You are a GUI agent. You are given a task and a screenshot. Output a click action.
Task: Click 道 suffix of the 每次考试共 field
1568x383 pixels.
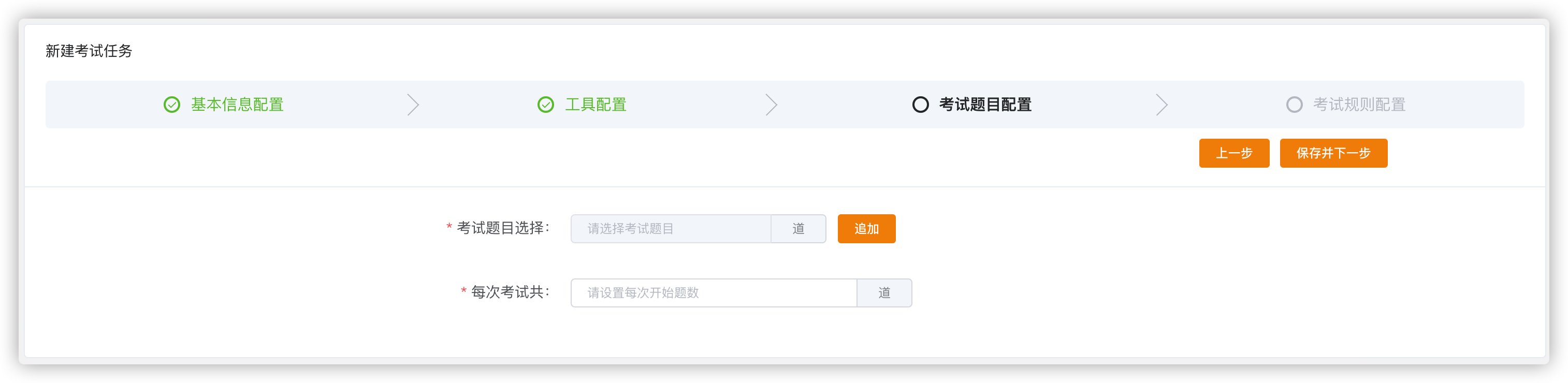[884, 293]
